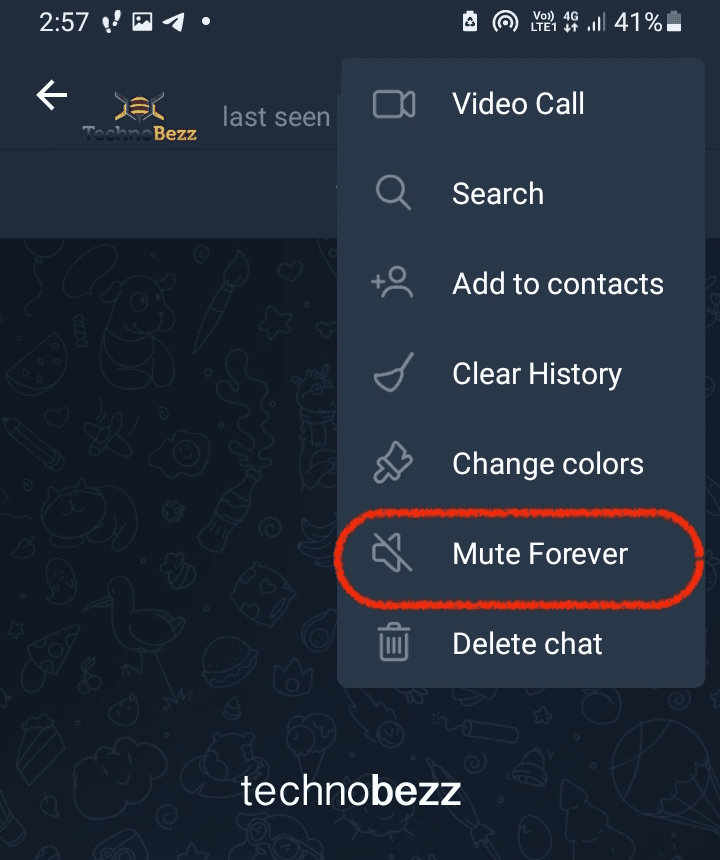Tap the last seen status text
The width and height of the screenshot is (720, 860).
coord(276,117)
